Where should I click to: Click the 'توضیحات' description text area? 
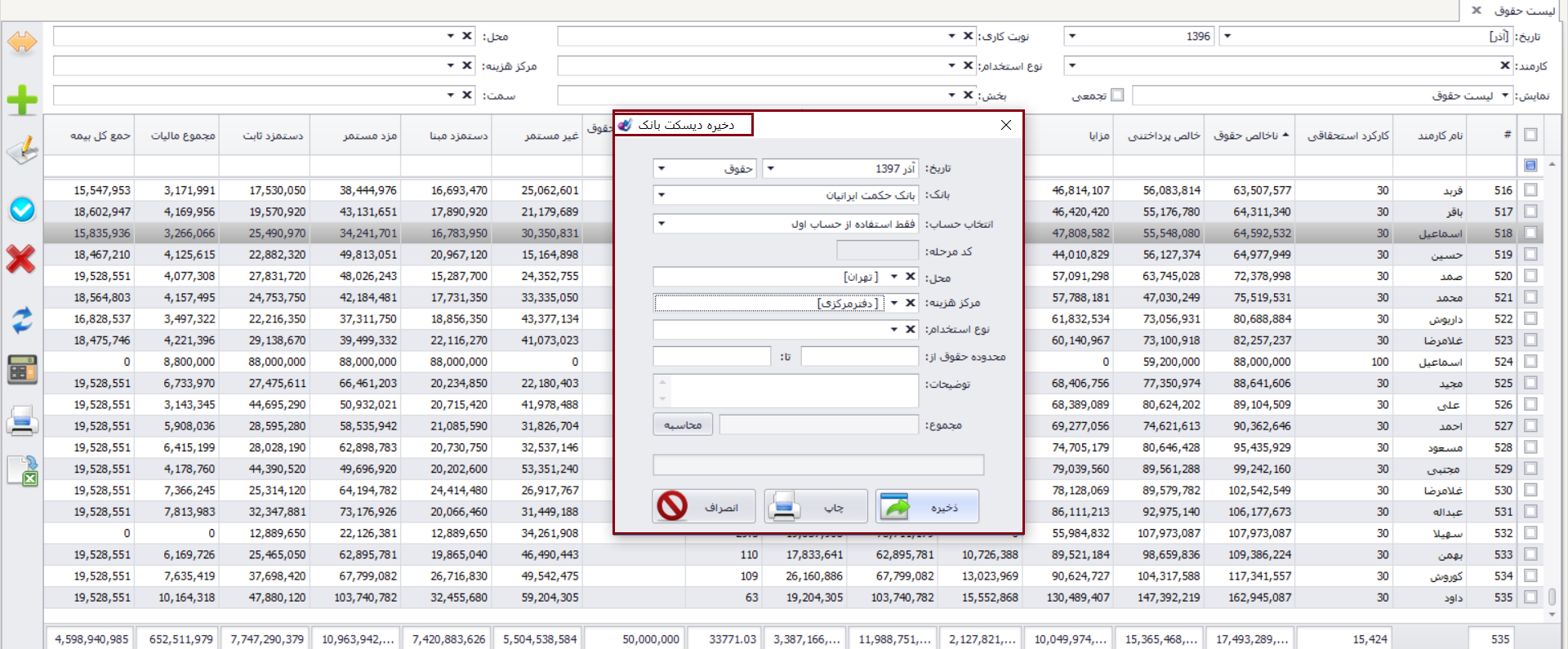(x=786, y=391)
